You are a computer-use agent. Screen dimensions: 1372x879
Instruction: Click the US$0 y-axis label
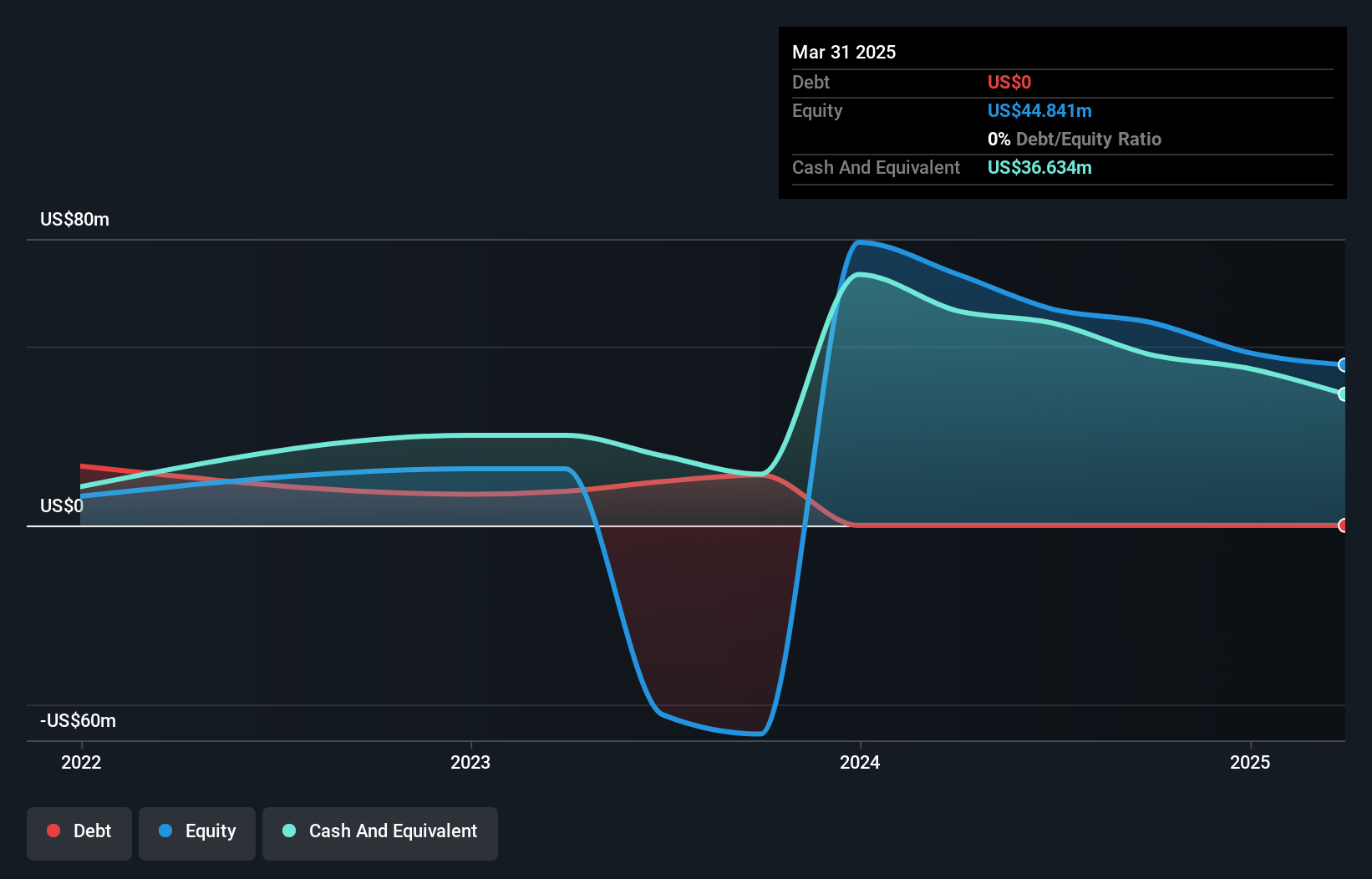[x=62, y=506]
